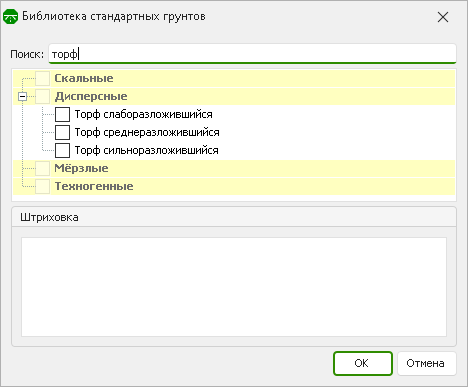Collapse the Дисперсные tree node

point(22,97)
